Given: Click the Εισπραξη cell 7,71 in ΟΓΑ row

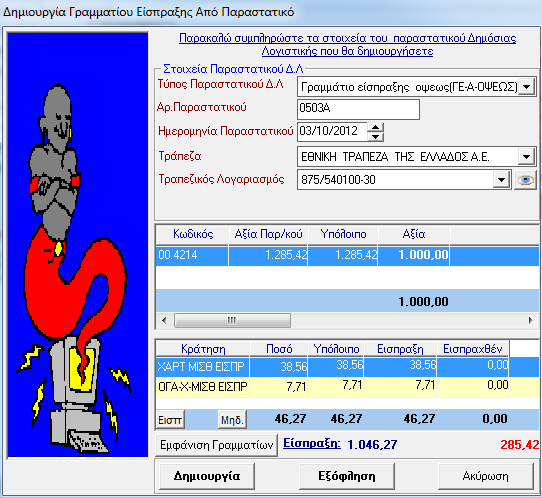Looking at the screenshot, I should coord(400,386).
